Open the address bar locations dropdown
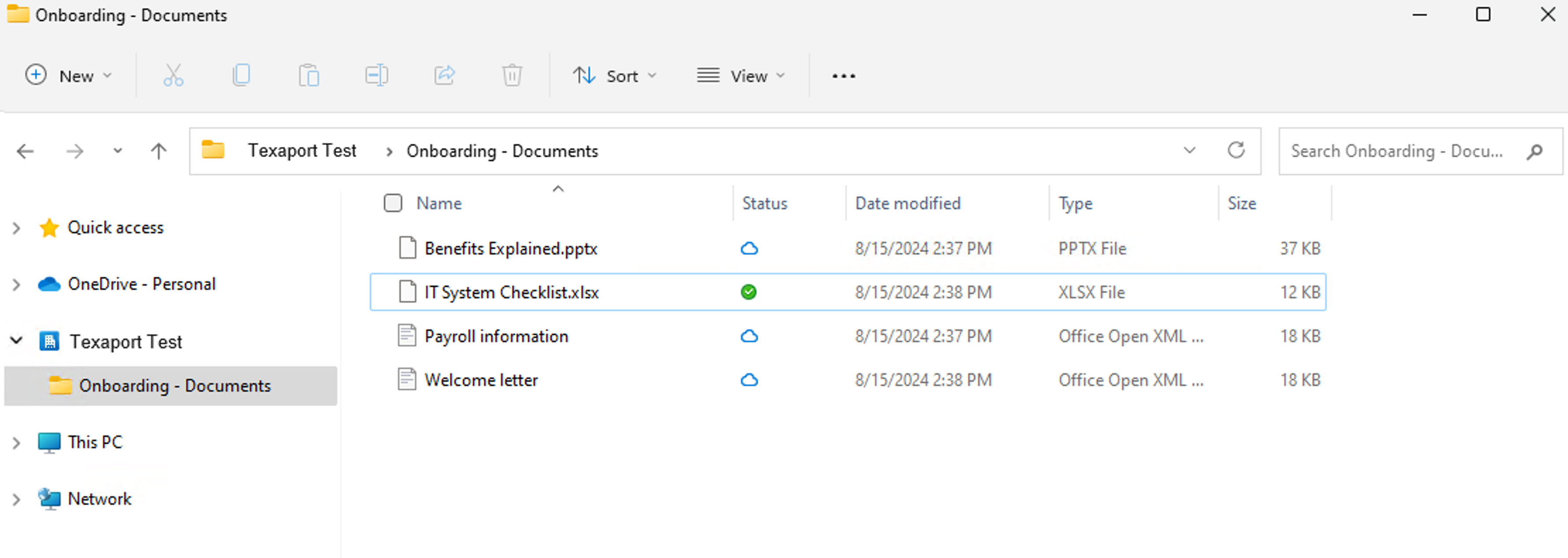 [1190, 151]
